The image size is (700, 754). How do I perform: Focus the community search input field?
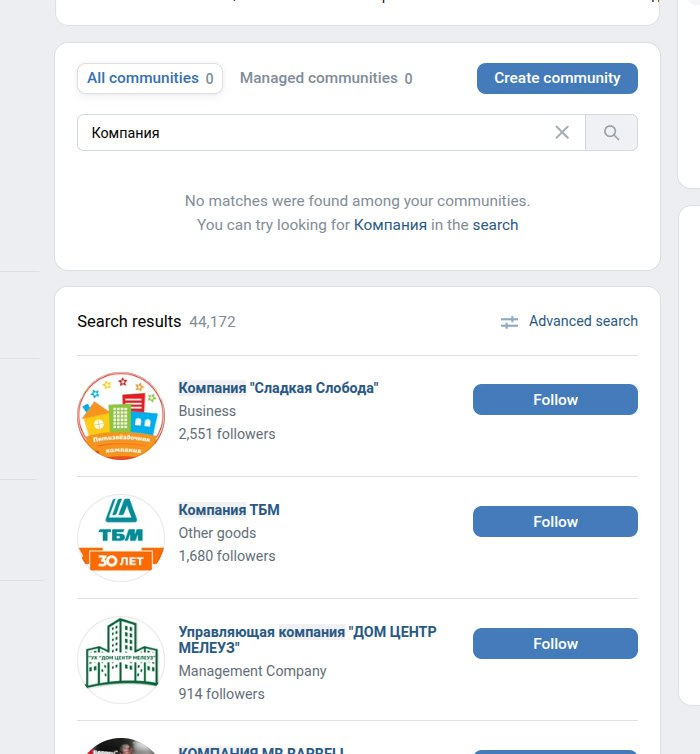coord(315,133)
